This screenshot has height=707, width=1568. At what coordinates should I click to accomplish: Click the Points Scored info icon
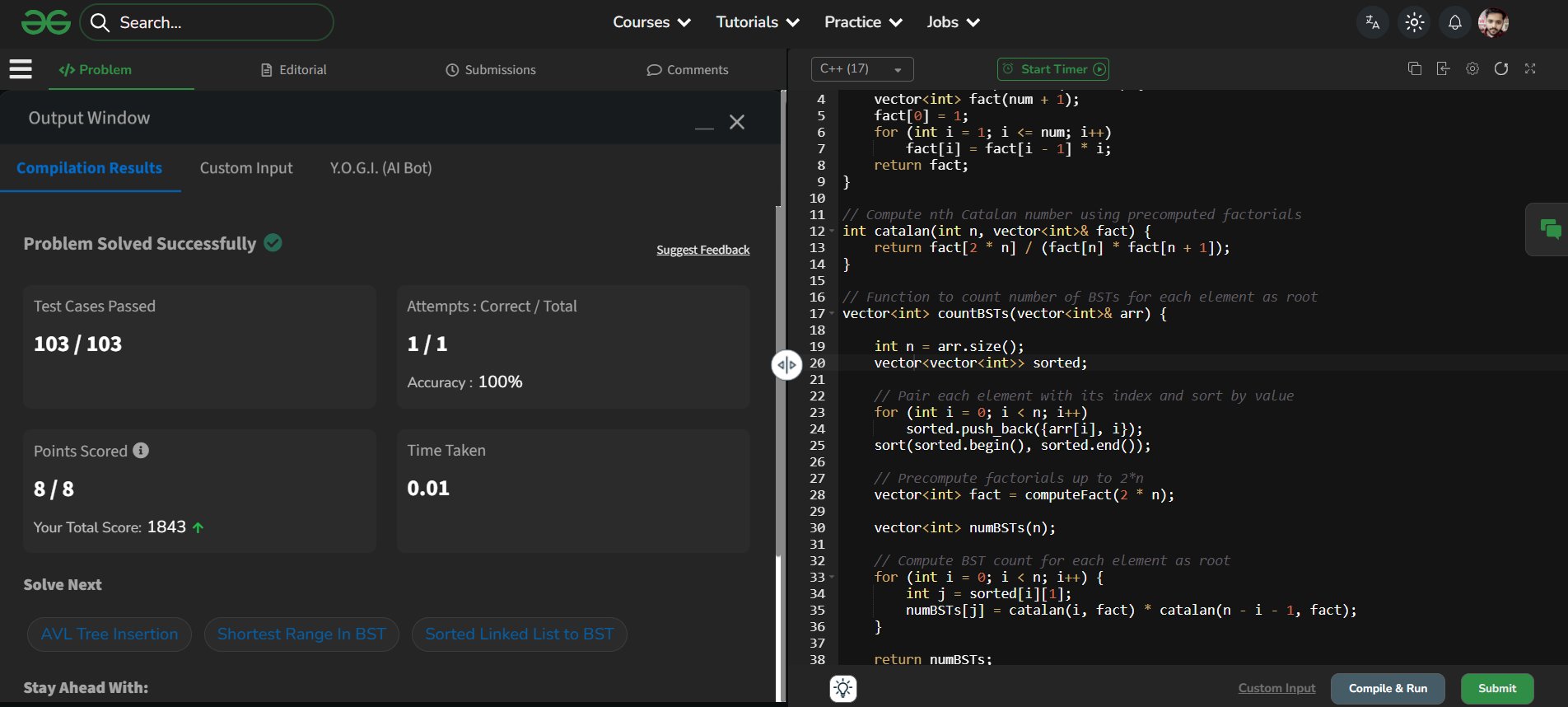point(141,450)
